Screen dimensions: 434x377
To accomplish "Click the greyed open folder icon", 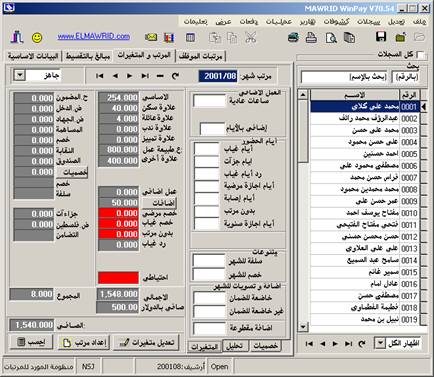I will (x=419, y=37).
